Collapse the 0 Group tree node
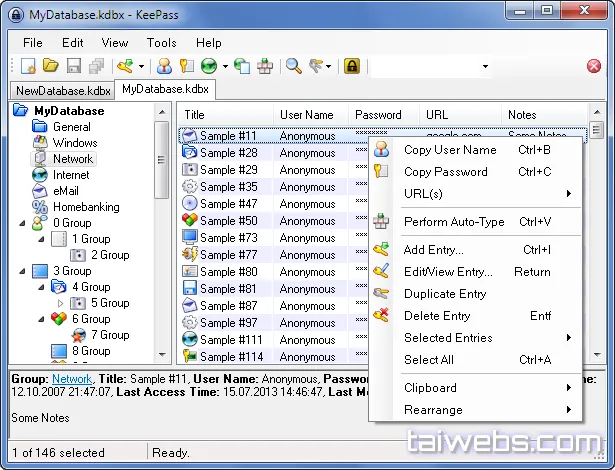Image resolution: width=615 pixels, height=470 pixels. [x=22, y=223]
